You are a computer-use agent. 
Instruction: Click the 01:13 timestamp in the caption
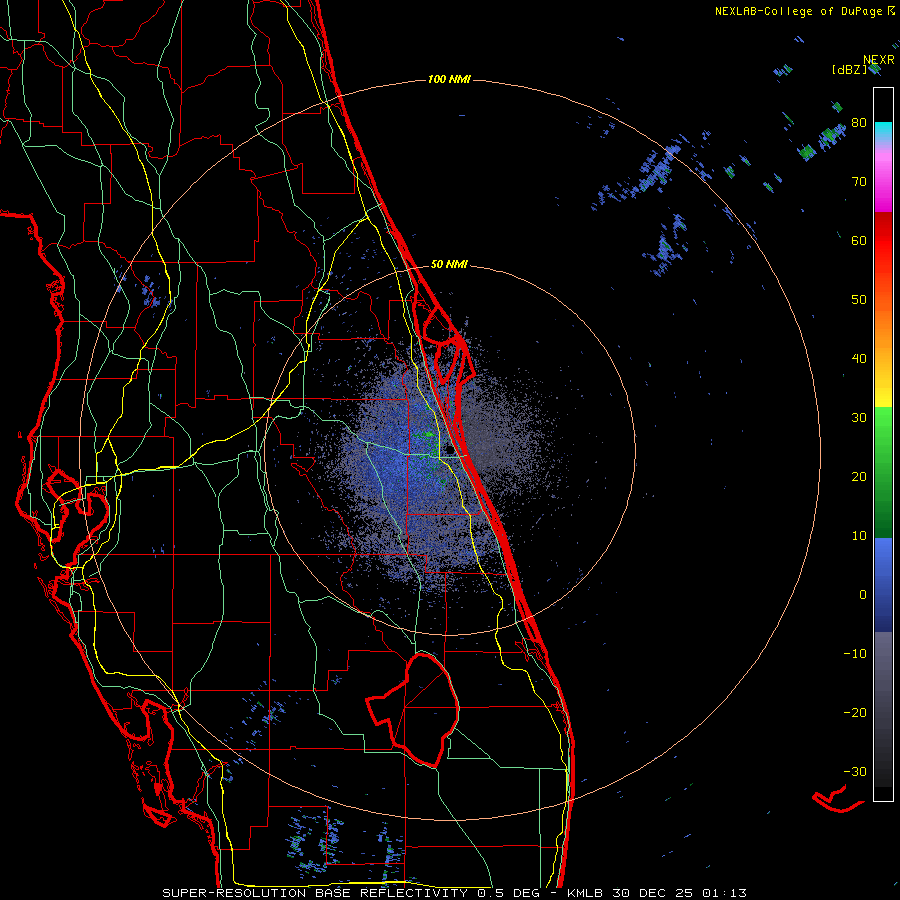click(726, 893)
